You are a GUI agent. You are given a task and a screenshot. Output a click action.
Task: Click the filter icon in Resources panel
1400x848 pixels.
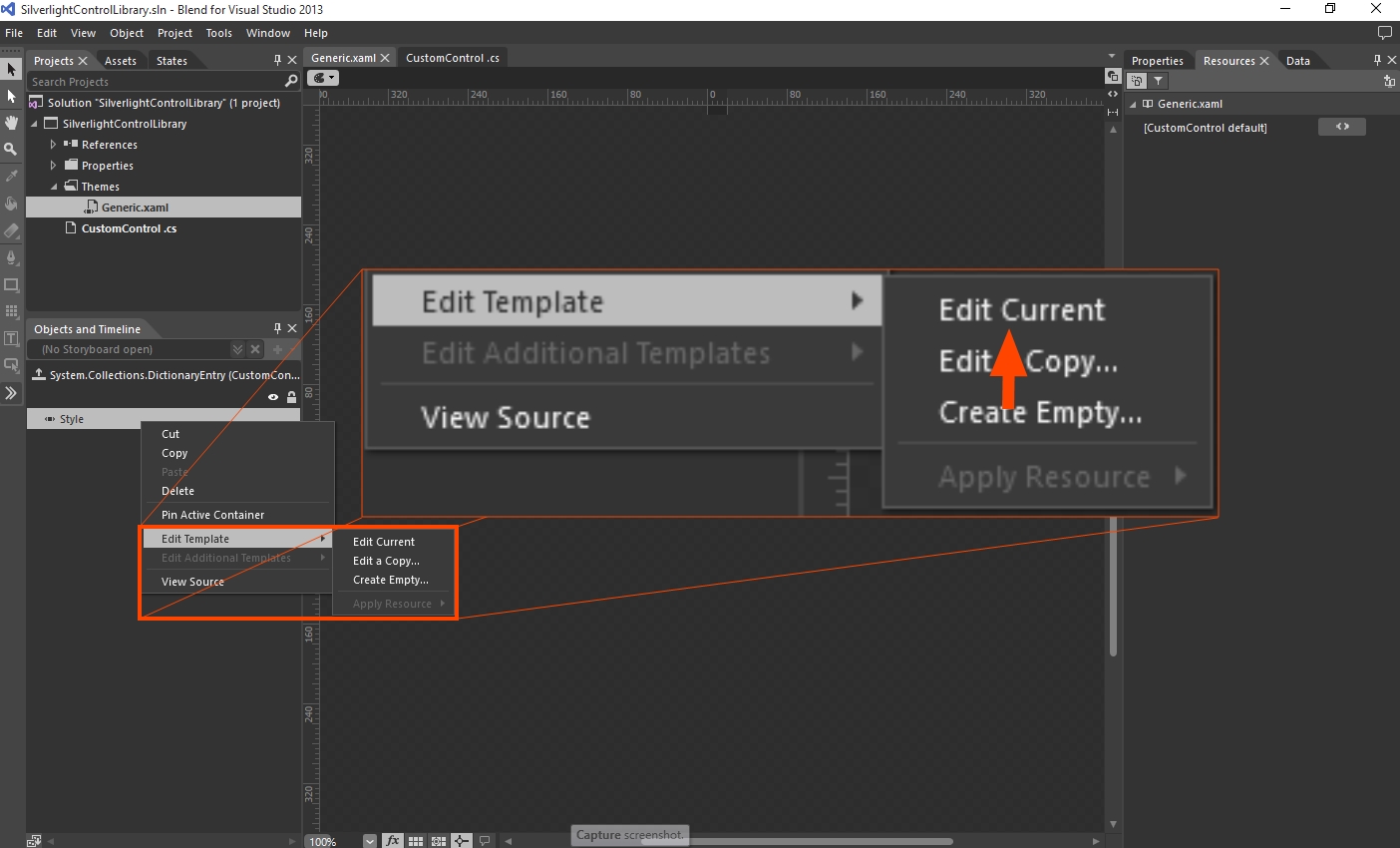tap(1158, 81)
